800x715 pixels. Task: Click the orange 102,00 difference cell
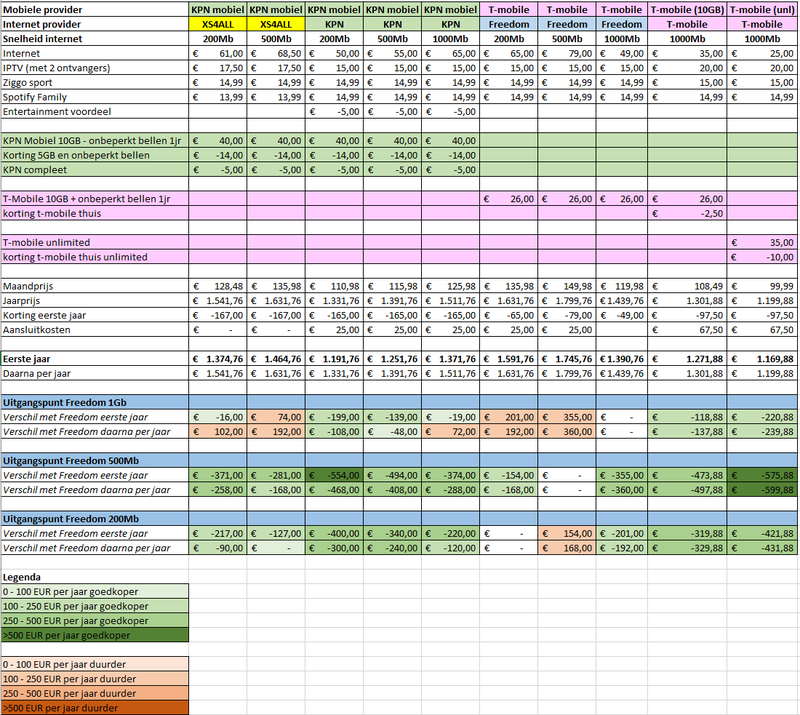pos(218,432)
